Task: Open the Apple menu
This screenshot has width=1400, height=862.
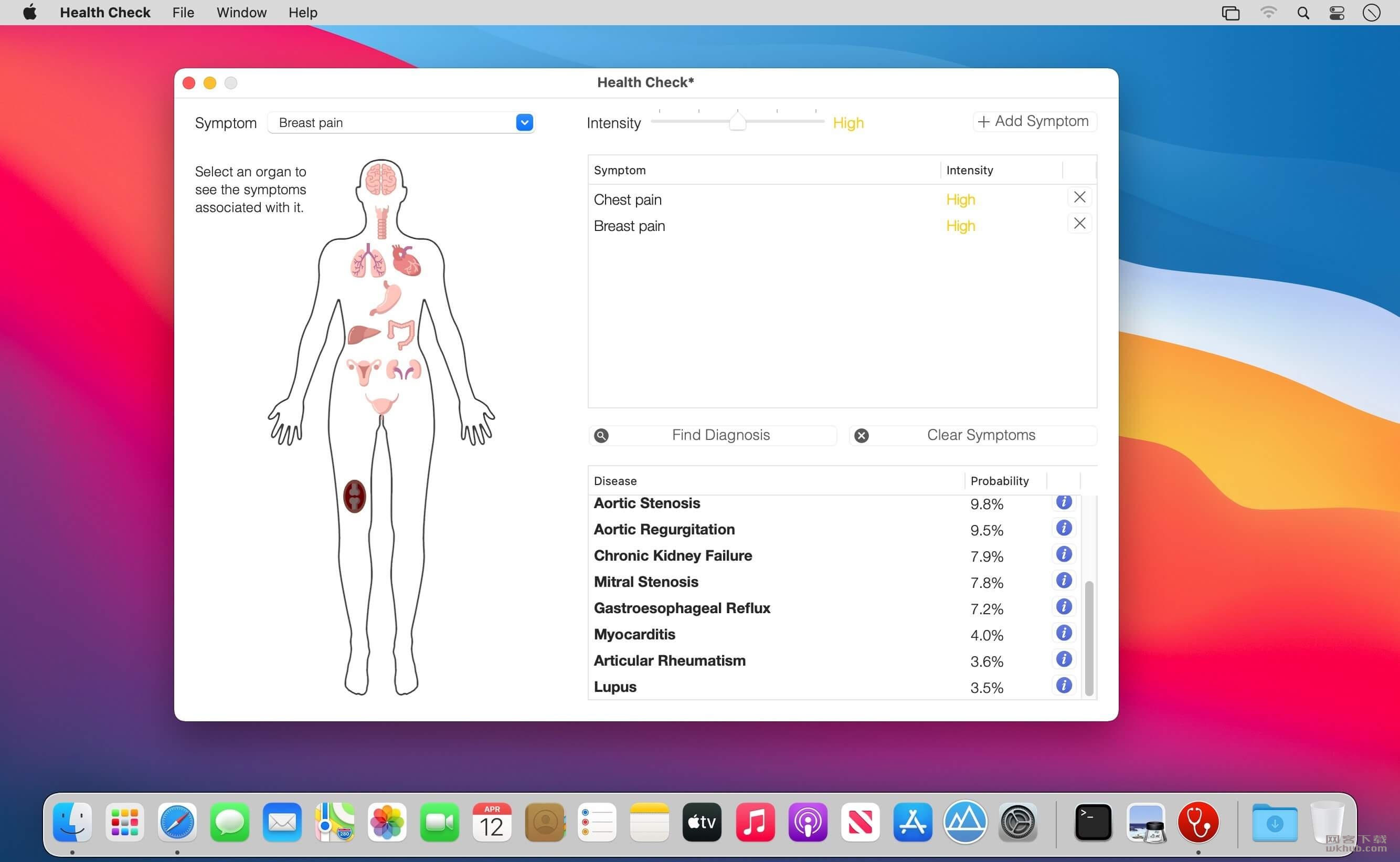Action: tap(29, 13)
